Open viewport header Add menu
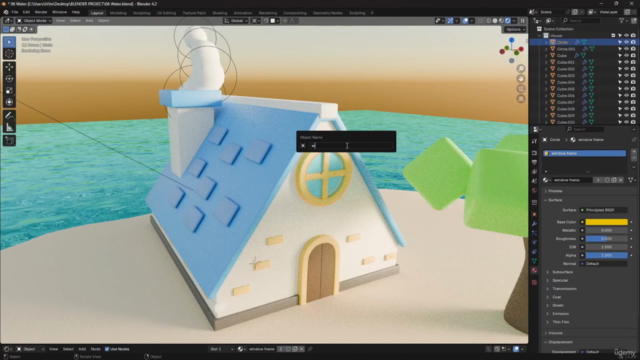The image size is (640, 360). point(89,20)
